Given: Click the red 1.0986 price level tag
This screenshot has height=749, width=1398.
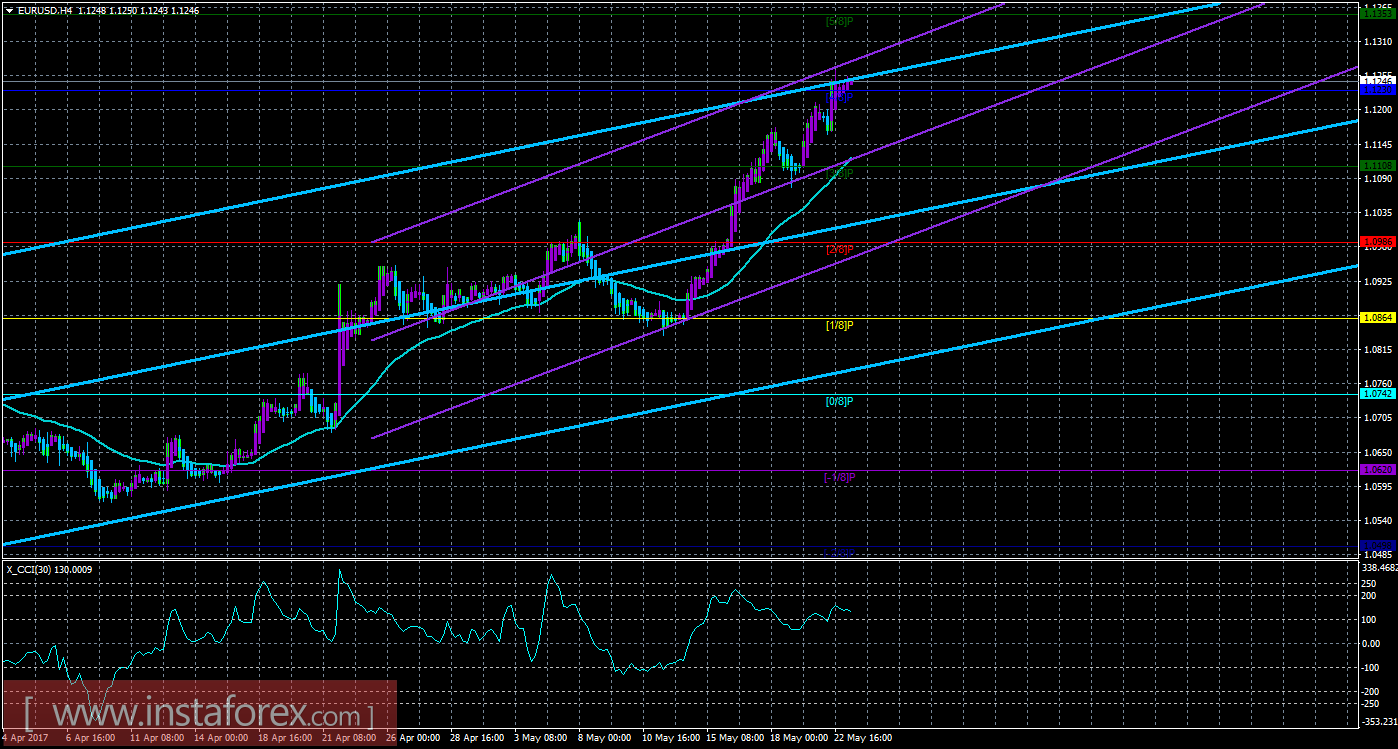Looking at the screenshot, I should point(1378,242).
